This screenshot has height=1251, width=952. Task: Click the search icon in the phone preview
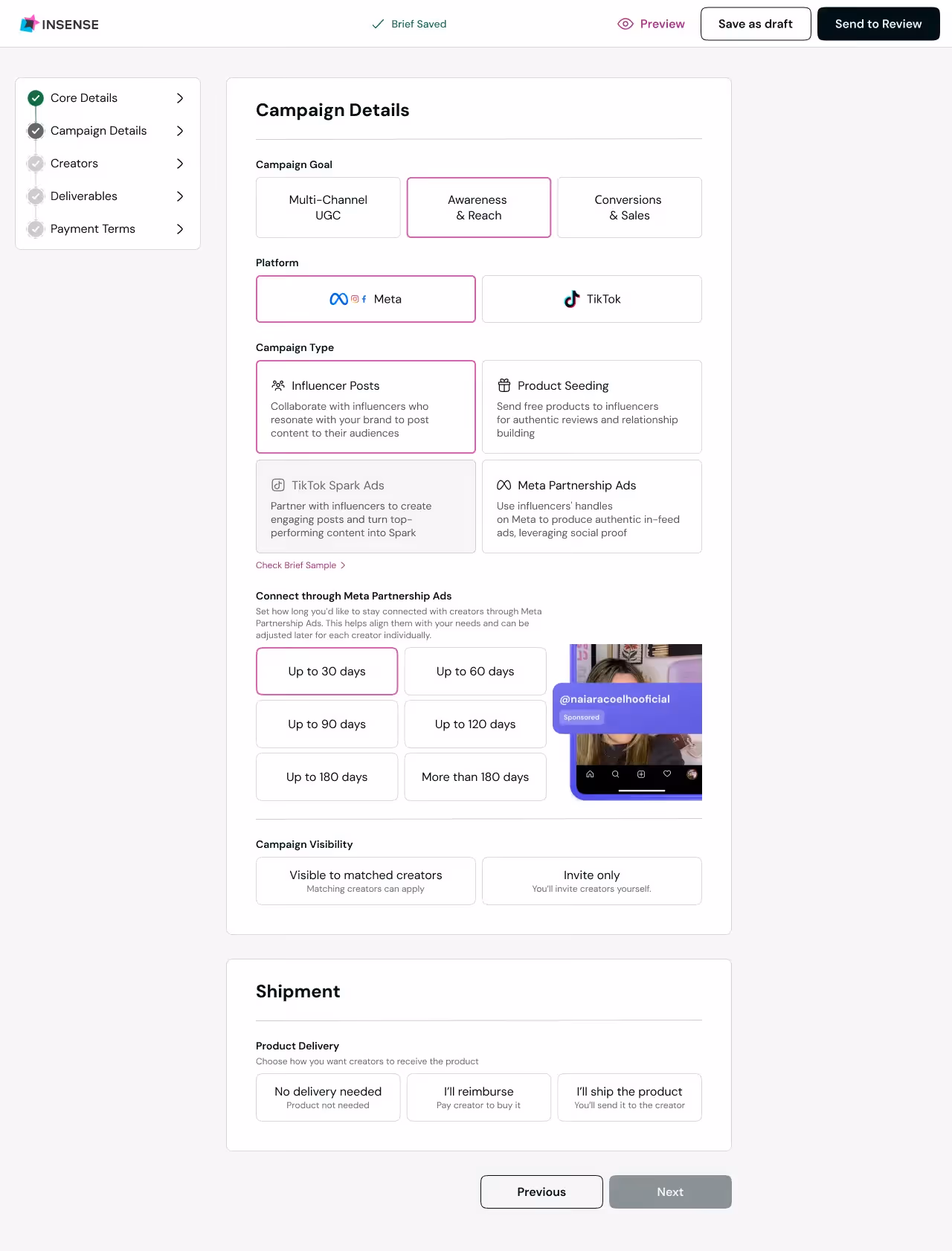[x=615, y=774]
